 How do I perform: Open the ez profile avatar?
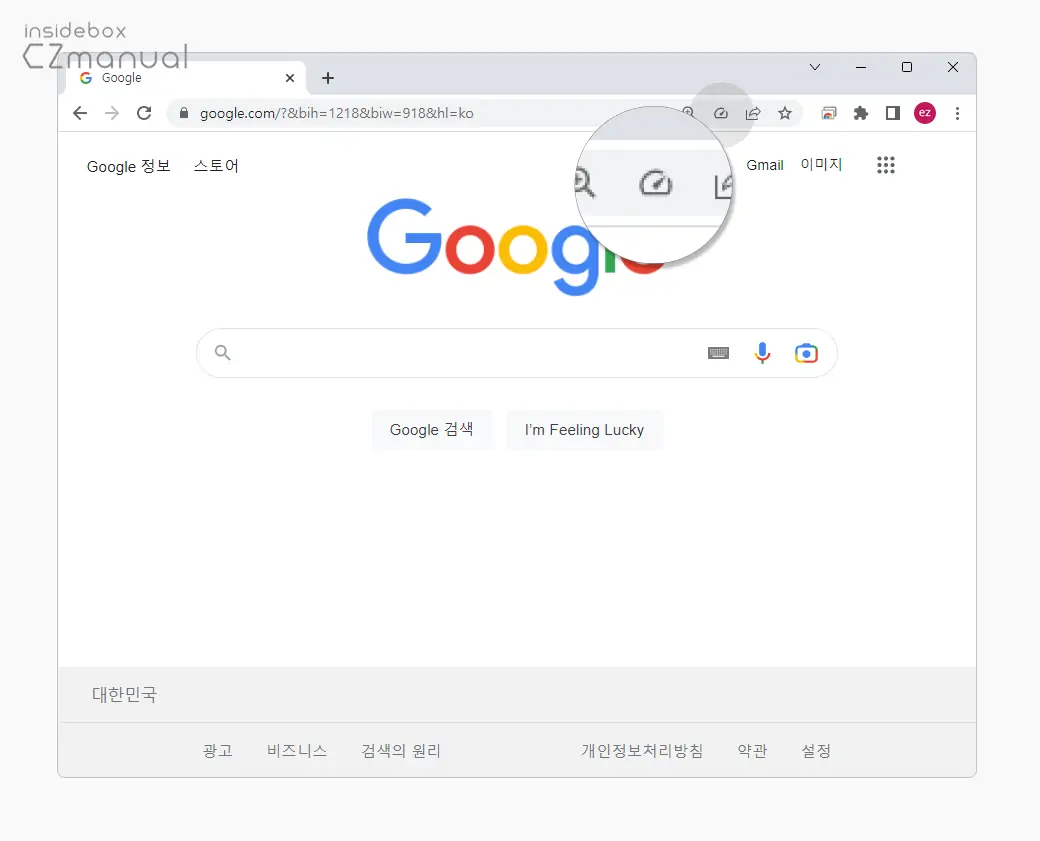925,113
